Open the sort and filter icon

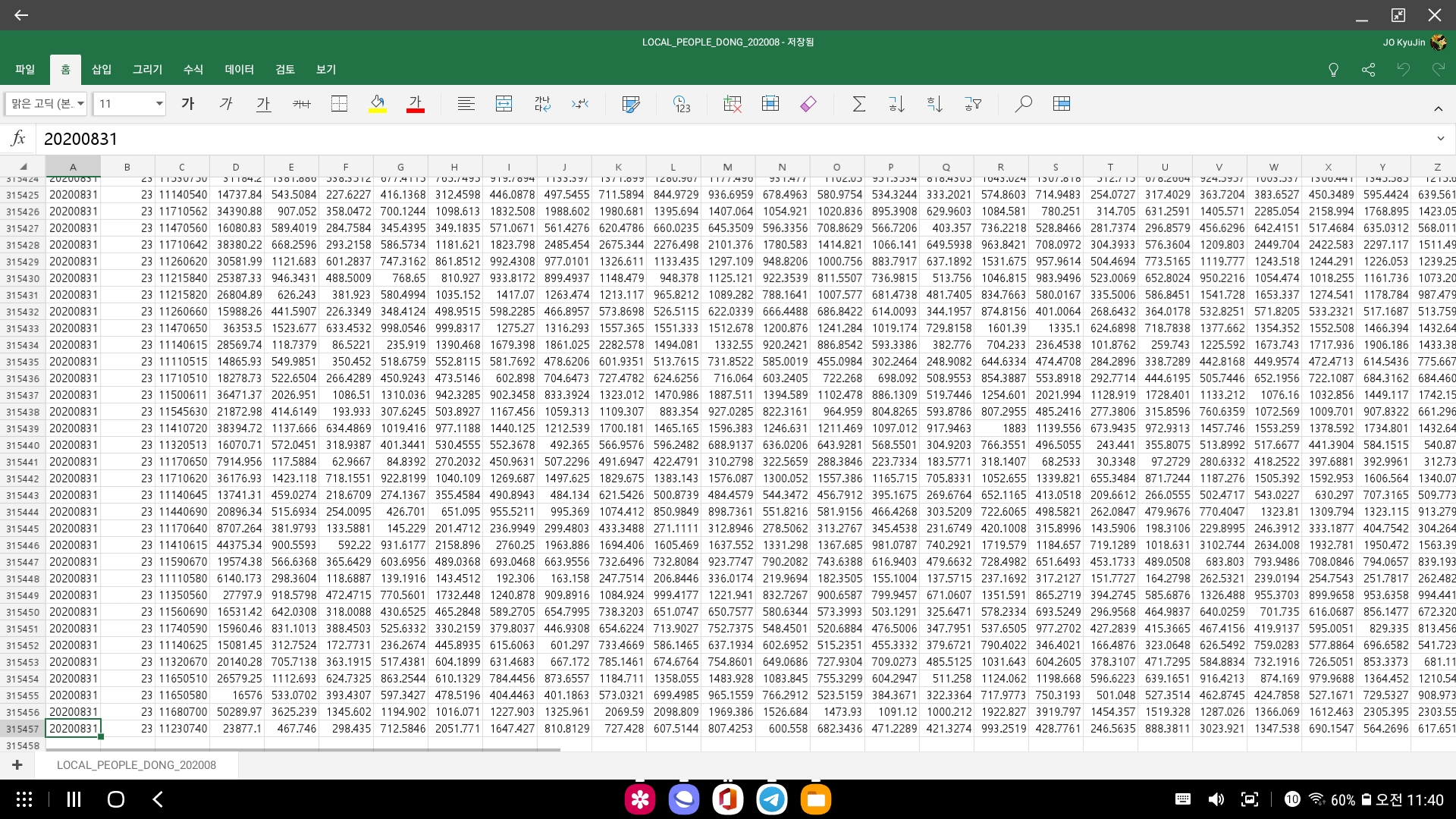973,104
